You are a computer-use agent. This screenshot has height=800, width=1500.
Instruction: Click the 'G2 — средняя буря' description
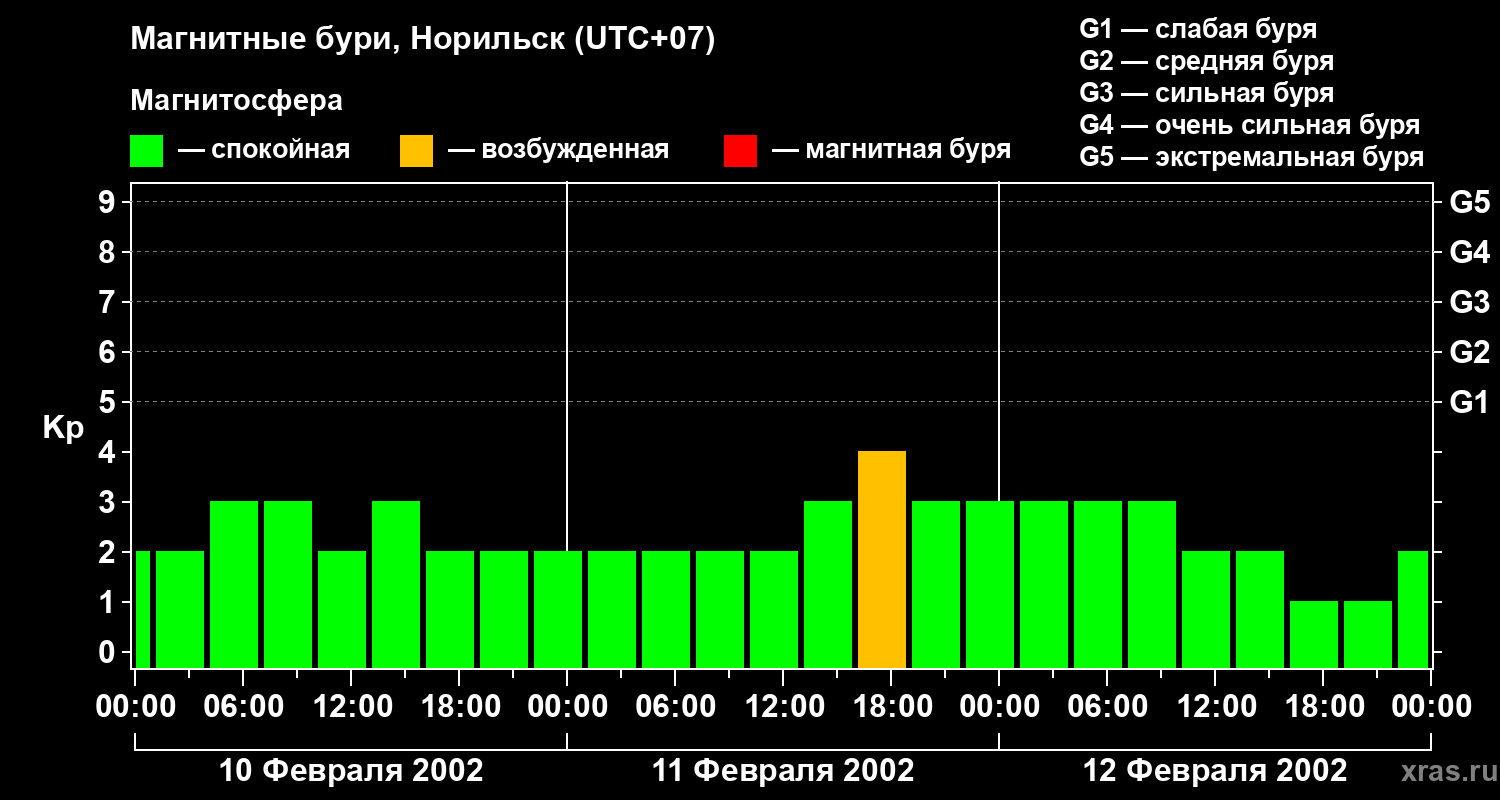point(1206,61)
